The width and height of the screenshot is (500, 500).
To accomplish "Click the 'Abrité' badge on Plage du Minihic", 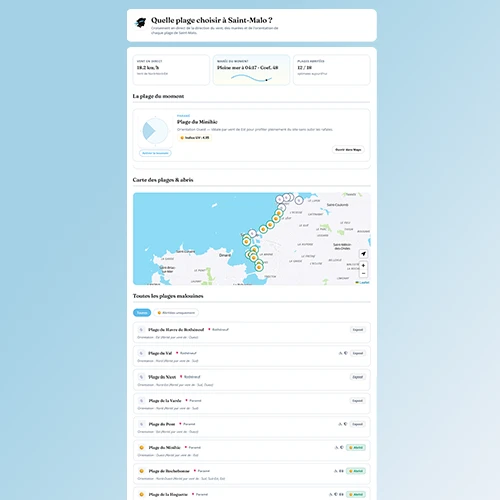I will coord(356,448).
